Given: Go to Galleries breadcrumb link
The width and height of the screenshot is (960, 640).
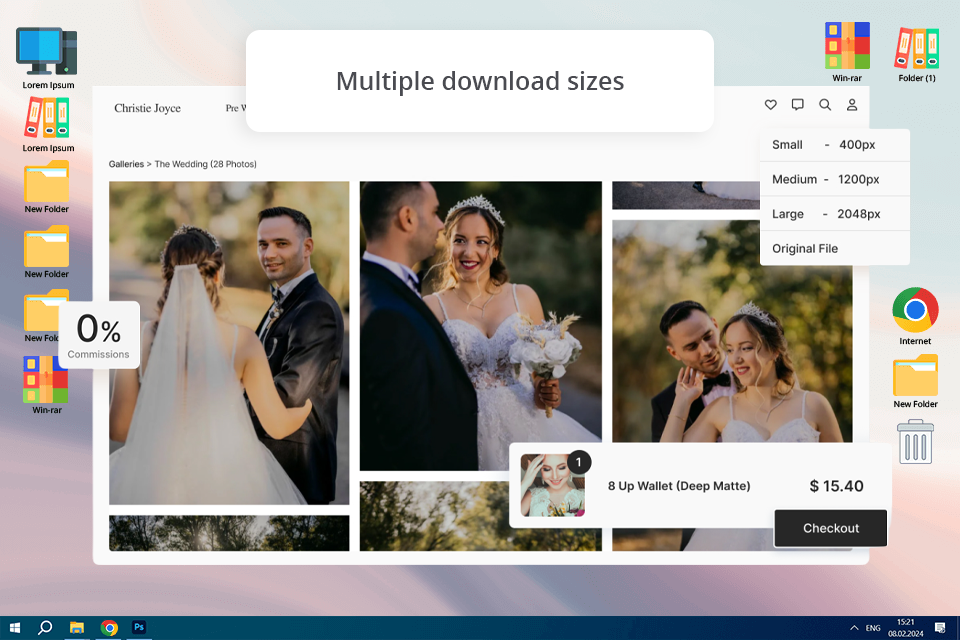Looking at the screenshot, I should 126,164.
